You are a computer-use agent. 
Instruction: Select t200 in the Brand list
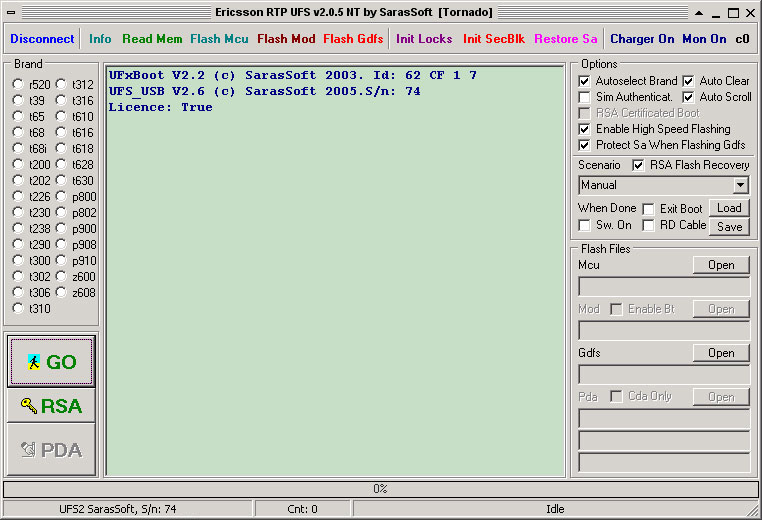point(18,164)
